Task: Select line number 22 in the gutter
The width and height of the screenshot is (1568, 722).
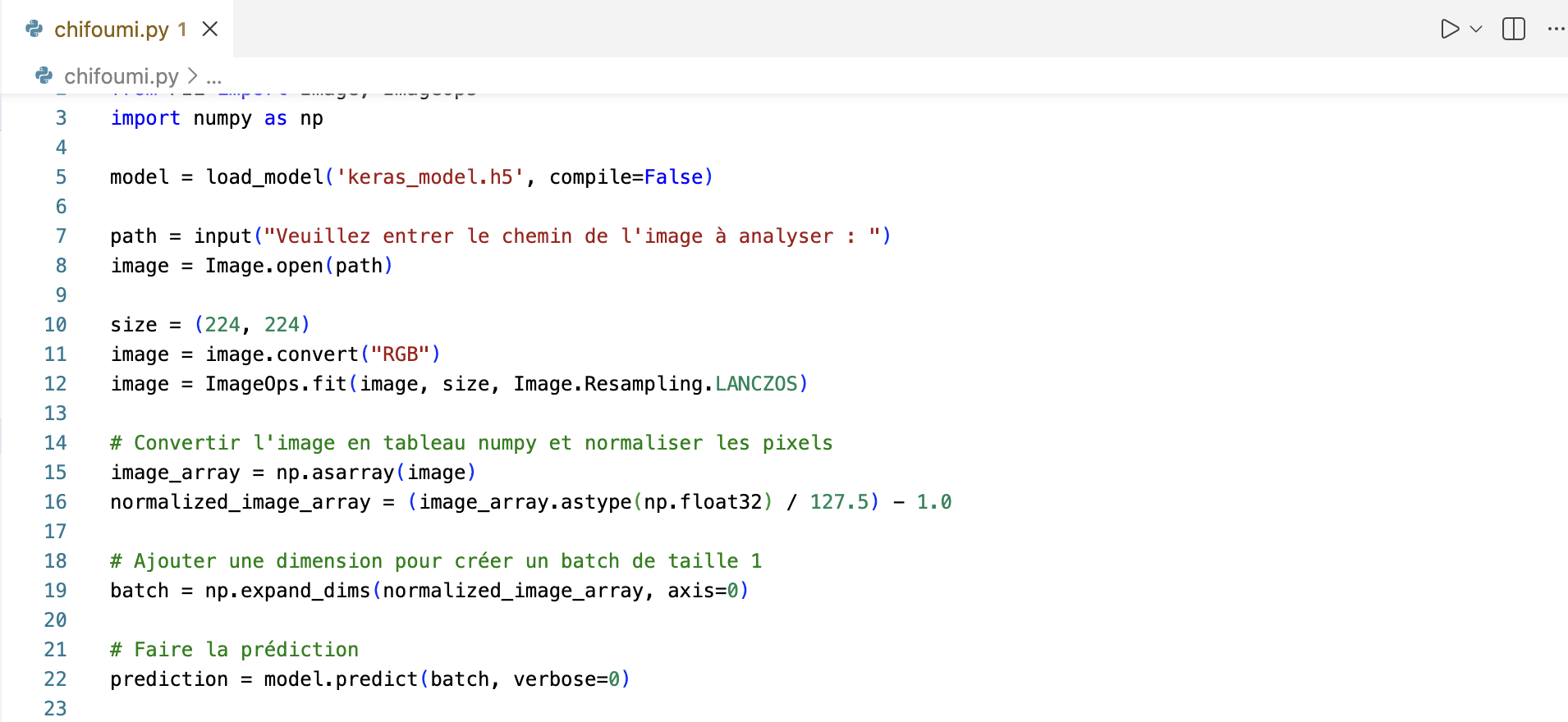Action: (55, 679)
